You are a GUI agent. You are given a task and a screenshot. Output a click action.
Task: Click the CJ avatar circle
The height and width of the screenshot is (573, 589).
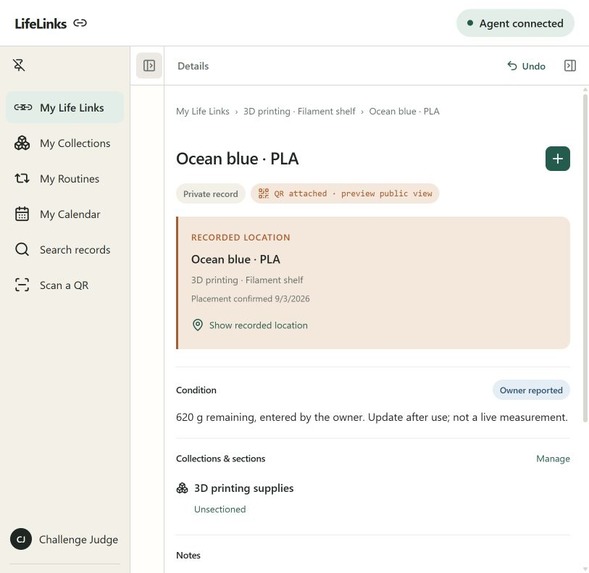pos(21,539)
